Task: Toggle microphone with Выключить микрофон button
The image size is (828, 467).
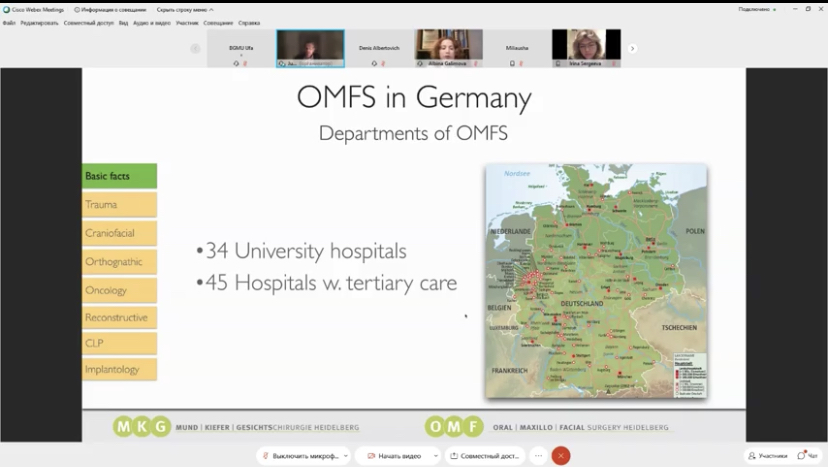Action: pyautogui.click(x=298, y=456)
